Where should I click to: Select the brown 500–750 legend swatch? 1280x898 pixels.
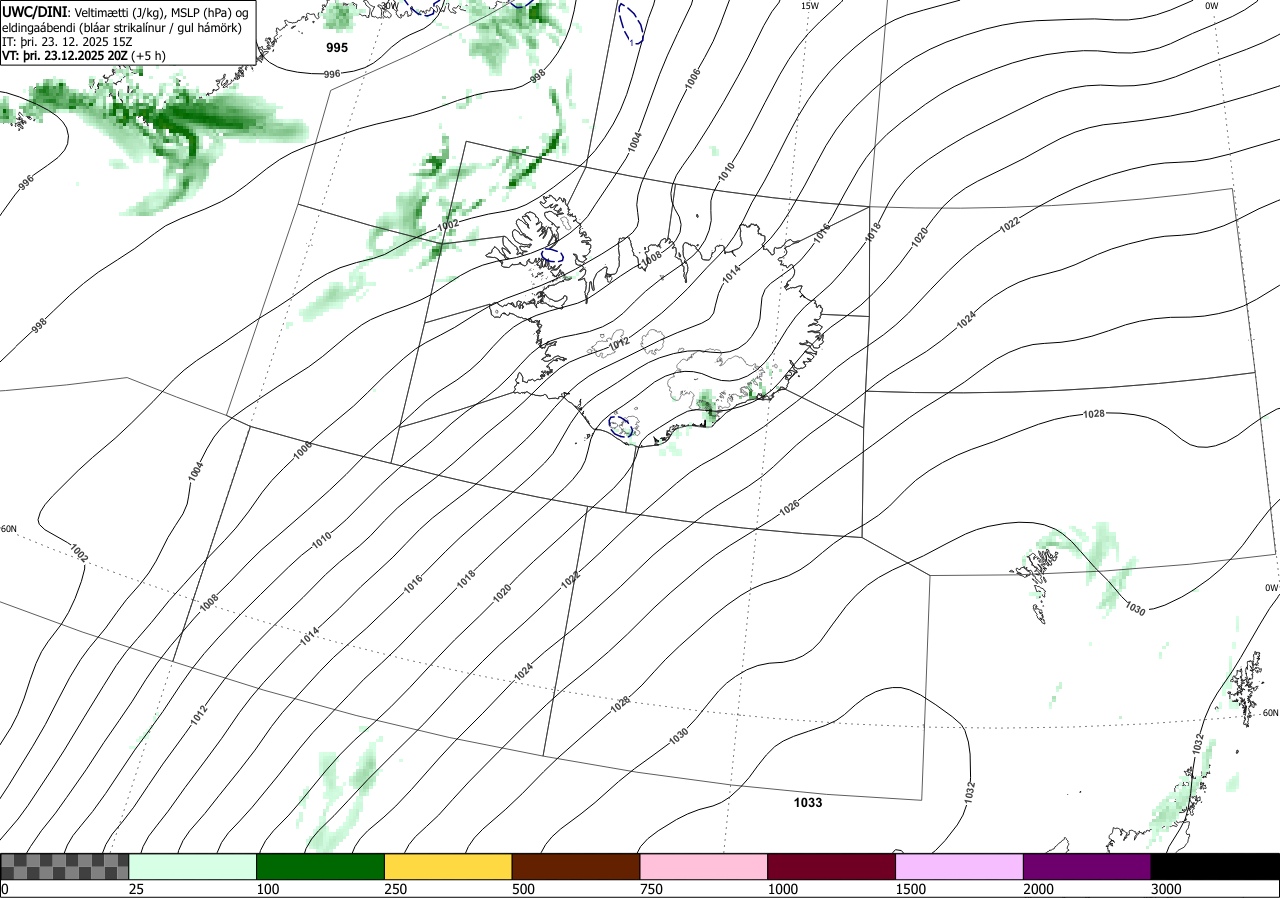(576, 866)
